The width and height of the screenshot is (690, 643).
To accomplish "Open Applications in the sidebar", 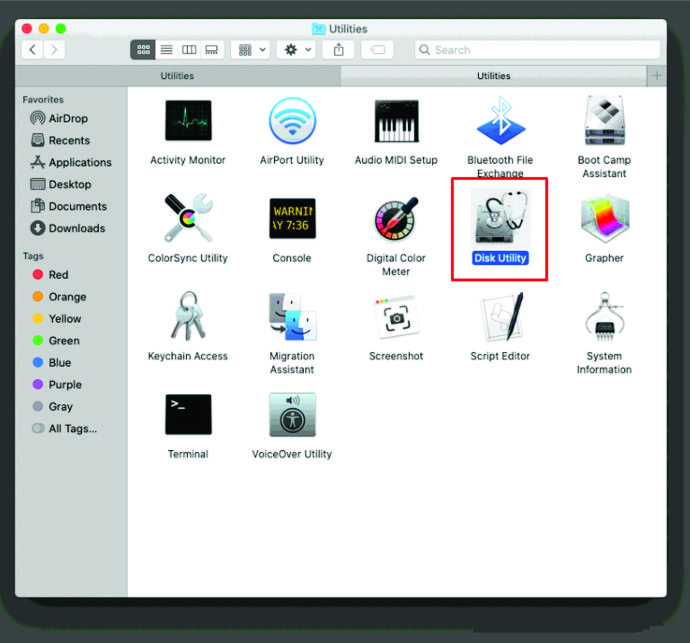I will pos(71,162).
